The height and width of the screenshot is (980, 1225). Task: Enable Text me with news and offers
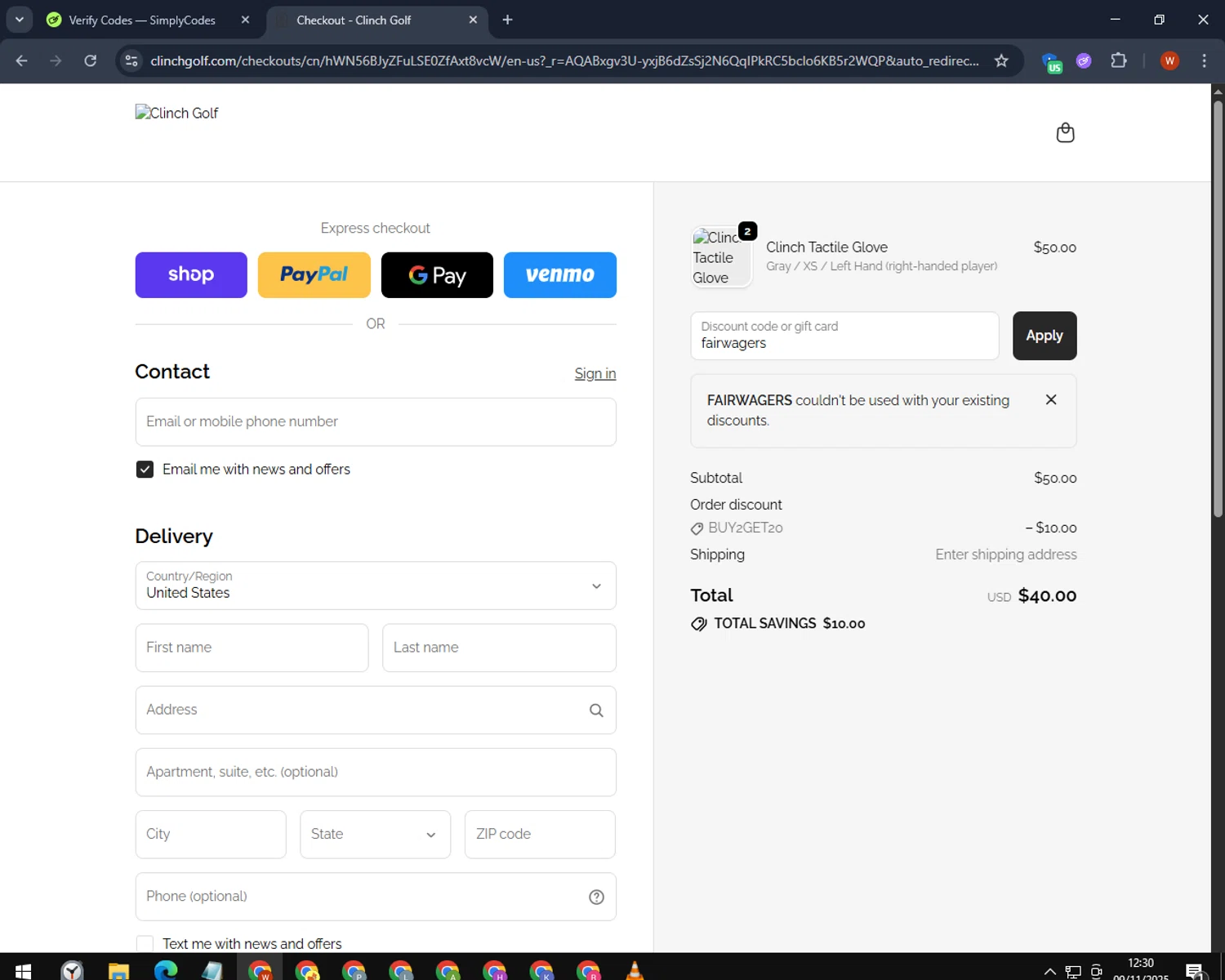(145, 944)
